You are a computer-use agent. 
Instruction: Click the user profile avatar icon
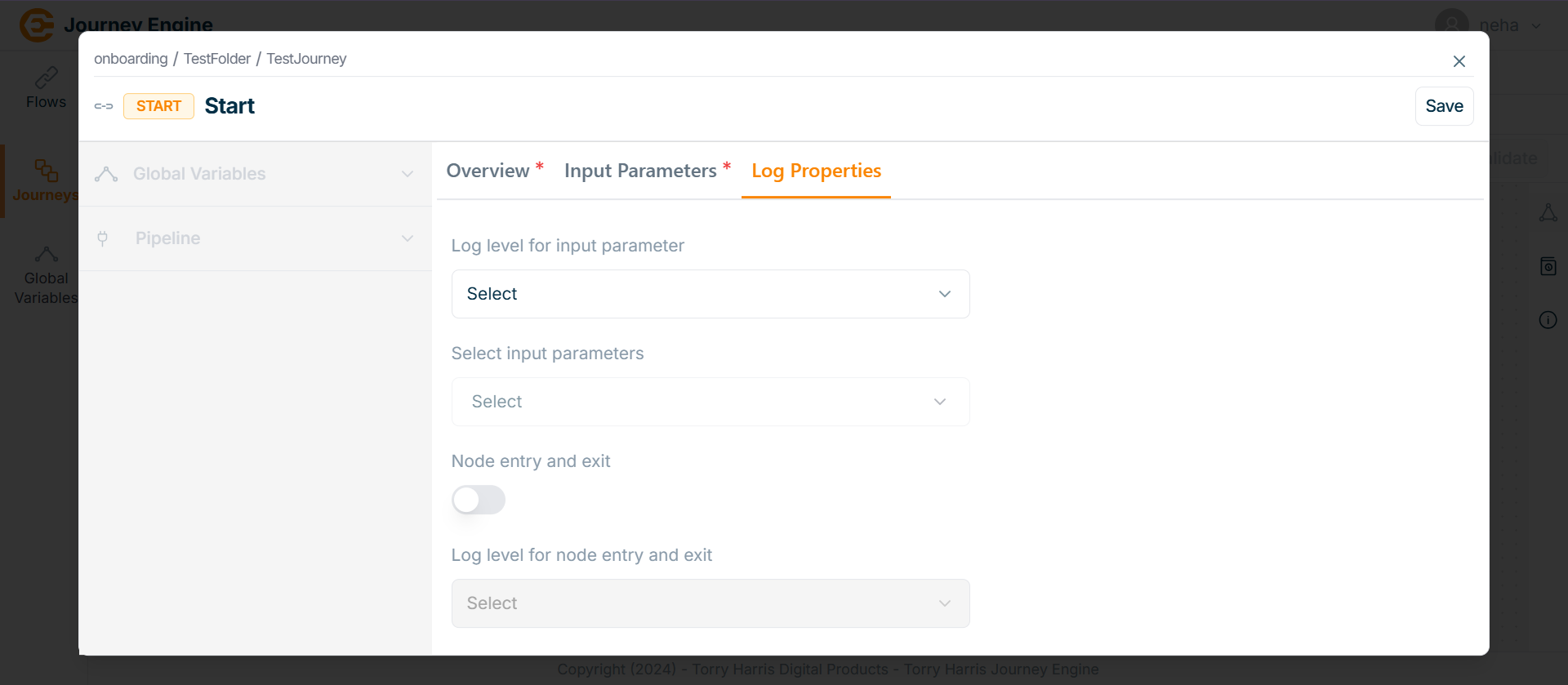tap(1451, 24)
